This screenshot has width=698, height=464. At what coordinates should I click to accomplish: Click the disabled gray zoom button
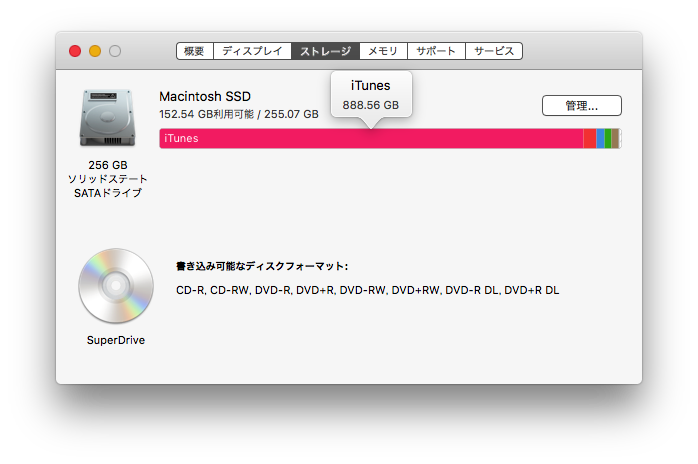115,51
